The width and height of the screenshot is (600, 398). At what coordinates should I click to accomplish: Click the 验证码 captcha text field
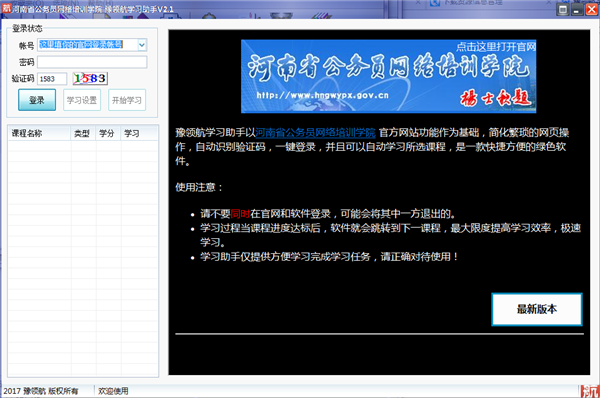click(52, 78)
